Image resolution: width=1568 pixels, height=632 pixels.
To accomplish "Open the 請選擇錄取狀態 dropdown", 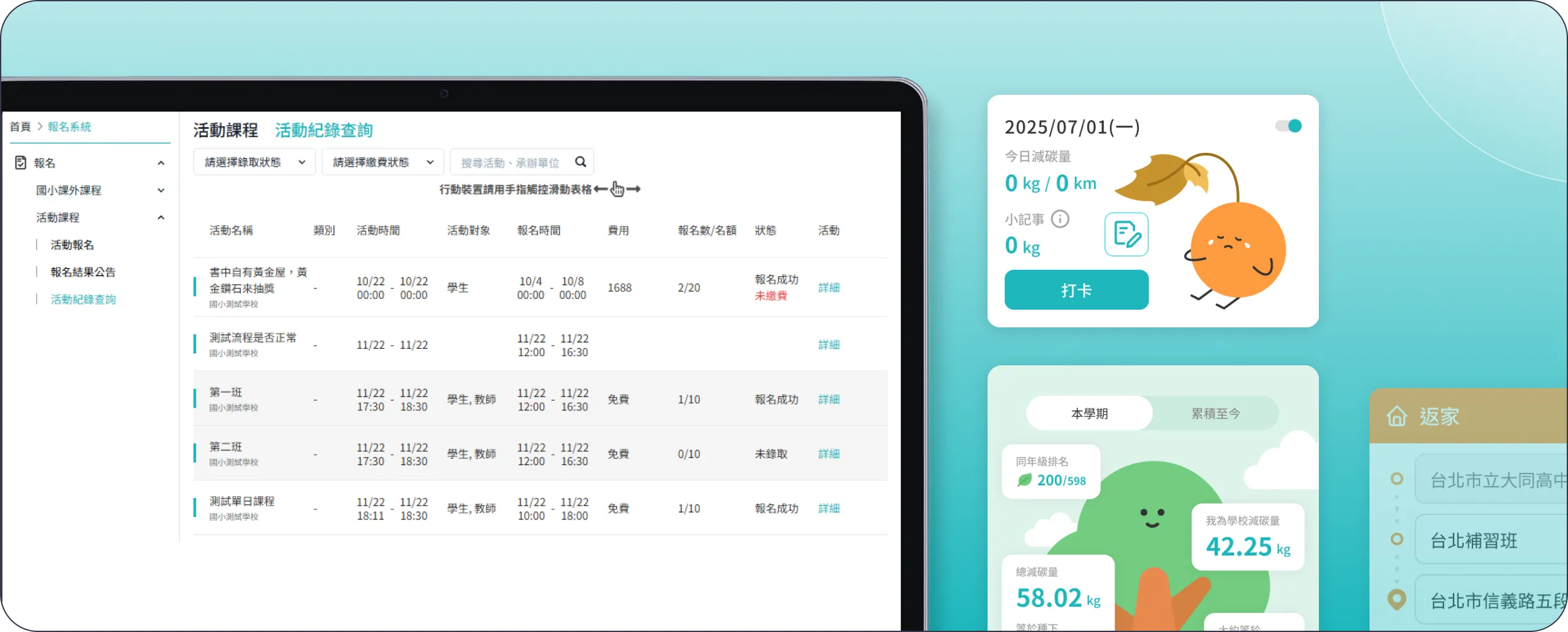I will (x=255, y=162).
